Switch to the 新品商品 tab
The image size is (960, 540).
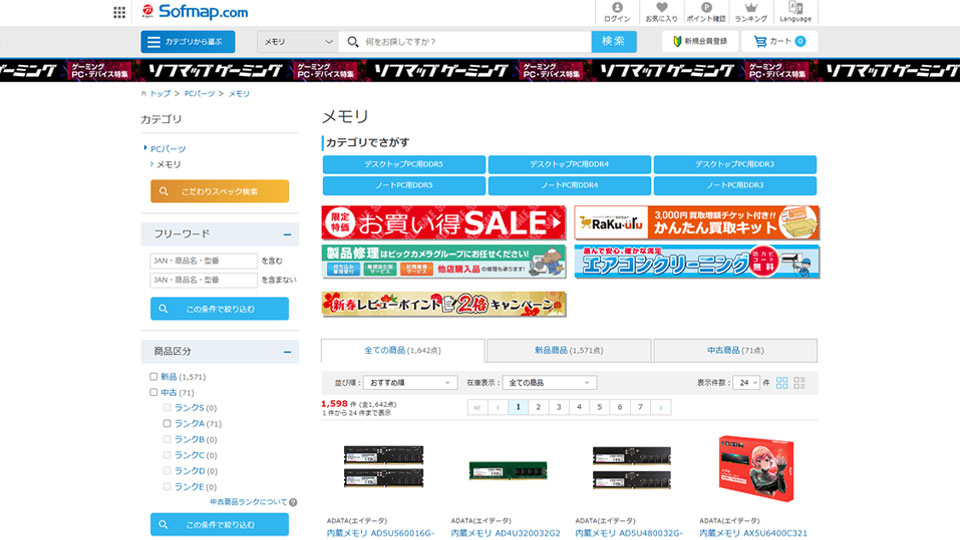568,351
